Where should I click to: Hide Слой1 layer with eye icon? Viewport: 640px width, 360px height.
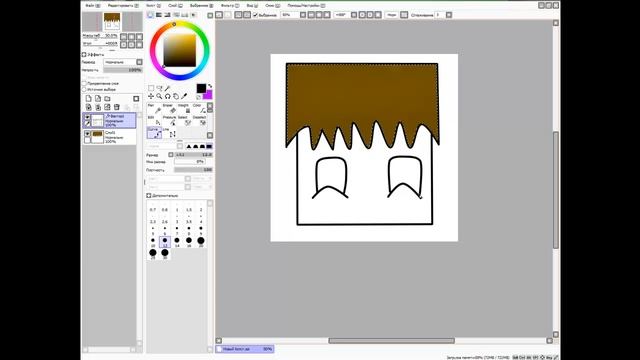87,133
